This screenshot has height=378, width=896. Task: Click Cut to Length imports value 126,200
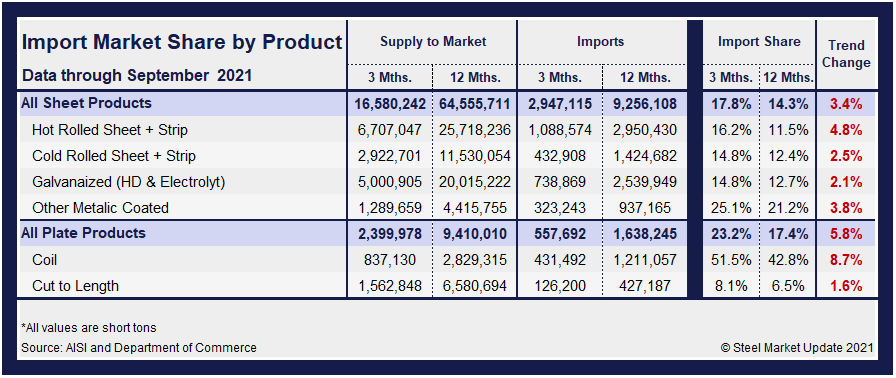(559, 285)
